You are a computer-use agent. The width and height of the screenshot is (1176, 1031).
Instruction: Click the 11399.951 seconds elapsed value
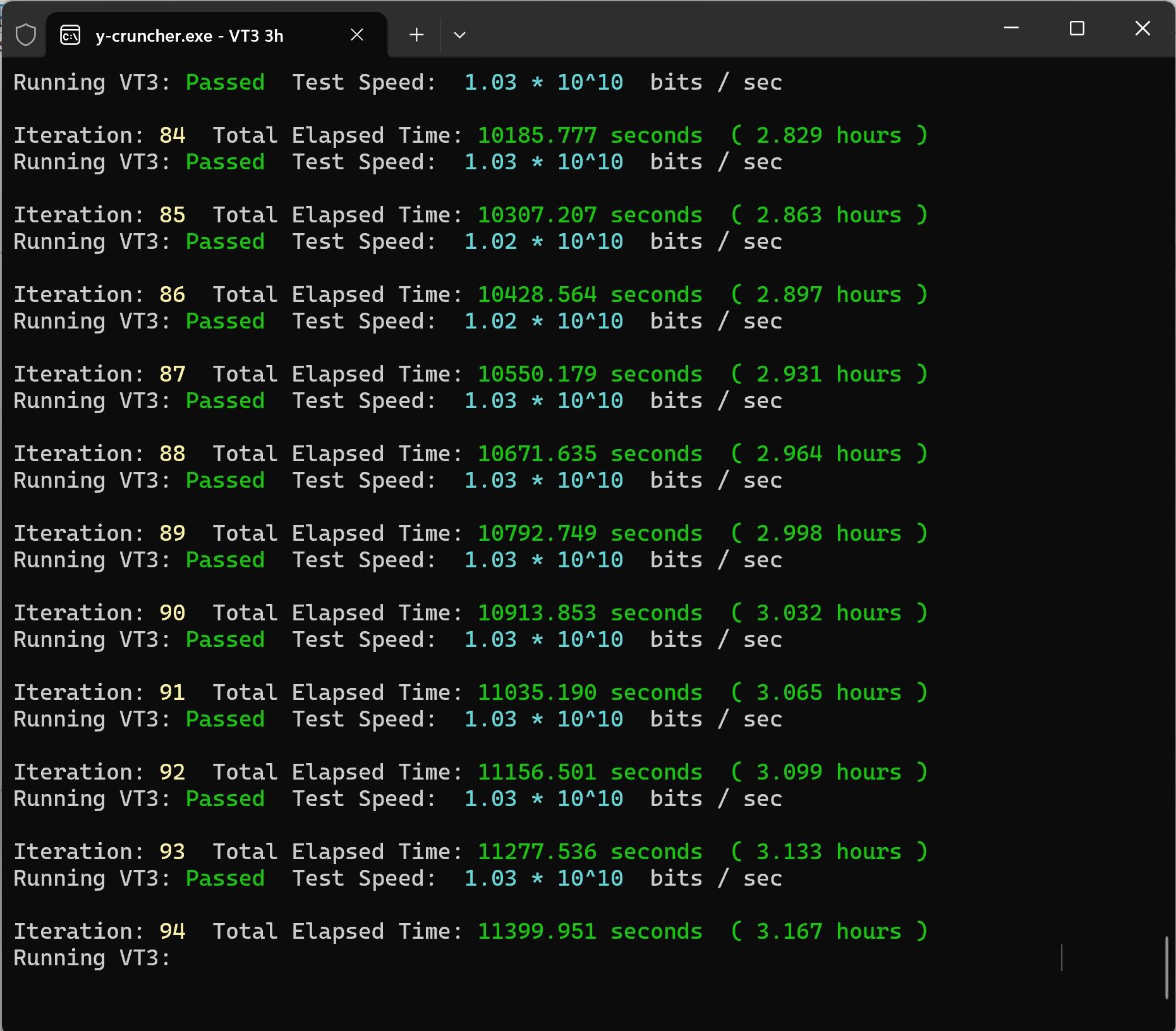590,932
